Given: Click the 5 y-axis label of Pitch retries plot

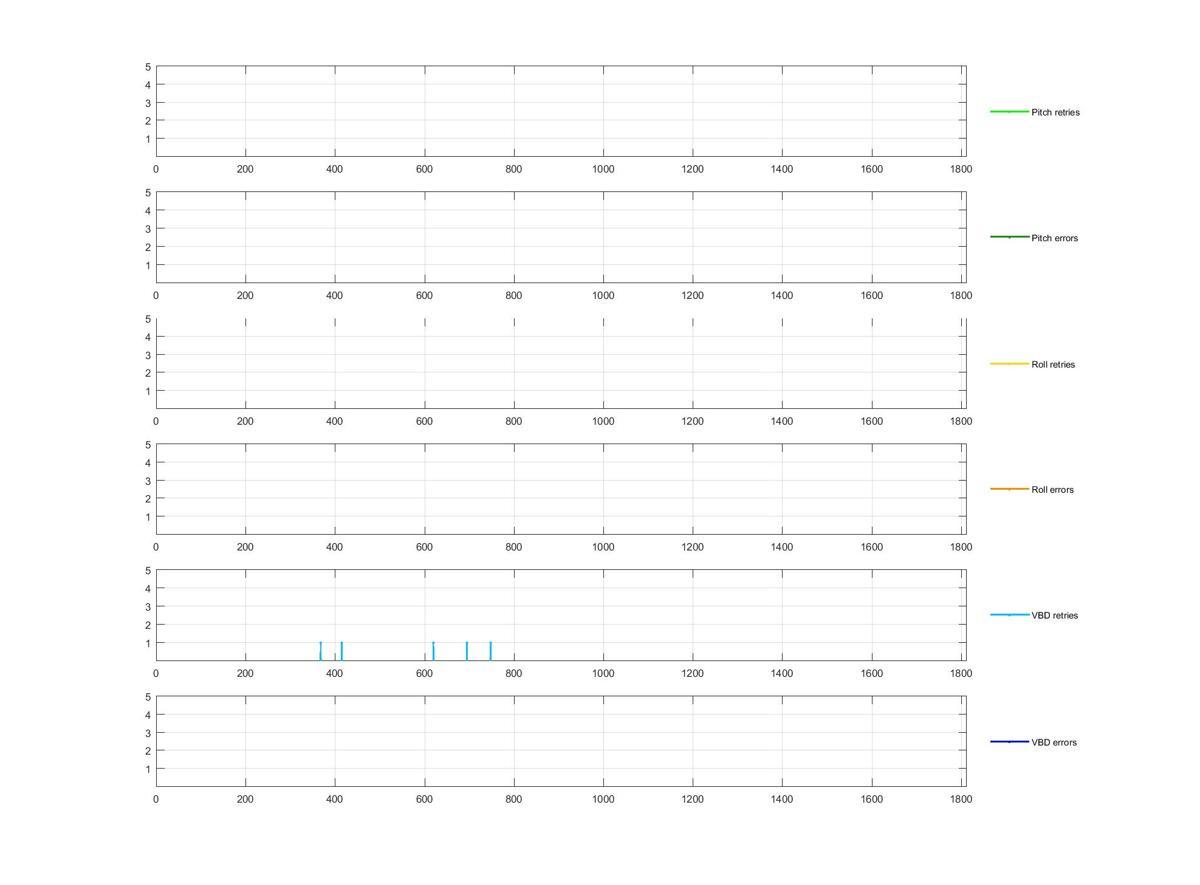Looking at the screenshot, I should coord(148,67).
